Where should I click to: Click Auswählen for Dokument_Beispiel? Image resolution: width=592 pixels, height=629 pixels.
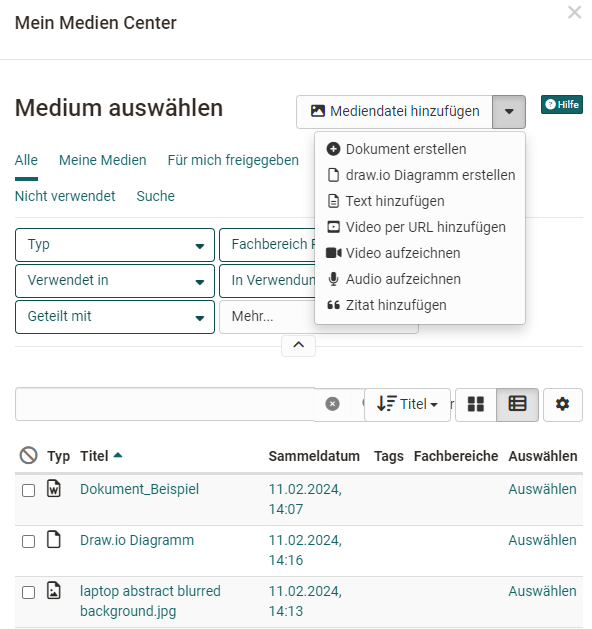pyautogui.click(x=542, y=489)
